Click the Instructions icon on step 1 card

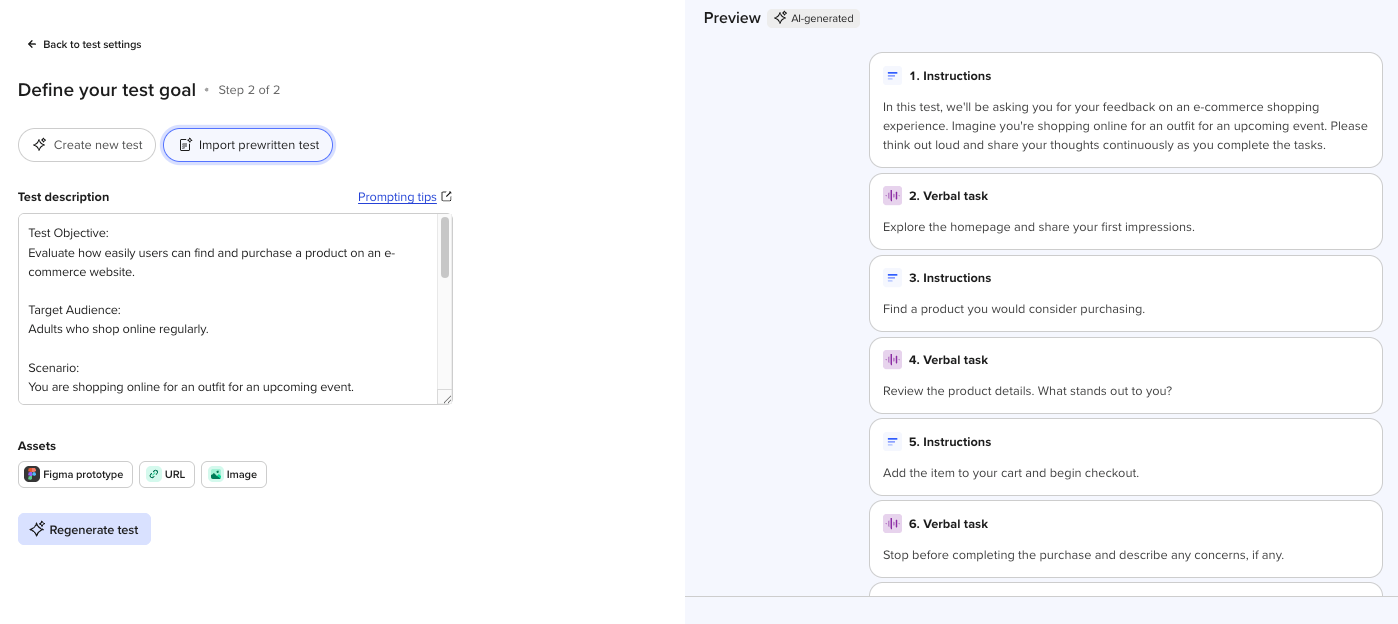[892, 75]
